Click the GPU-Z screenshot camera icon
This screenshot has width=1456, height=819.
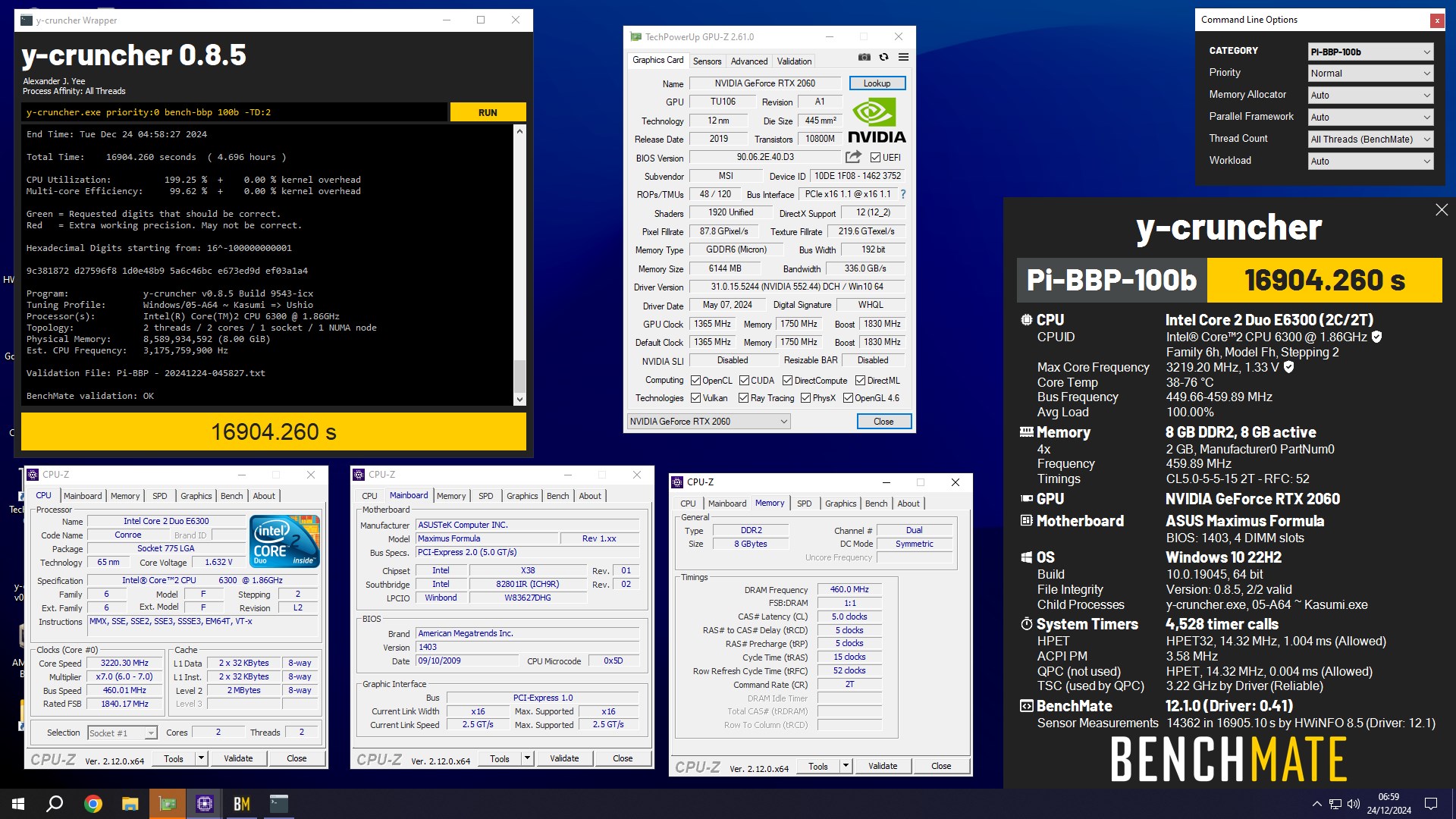pos(864,57)
